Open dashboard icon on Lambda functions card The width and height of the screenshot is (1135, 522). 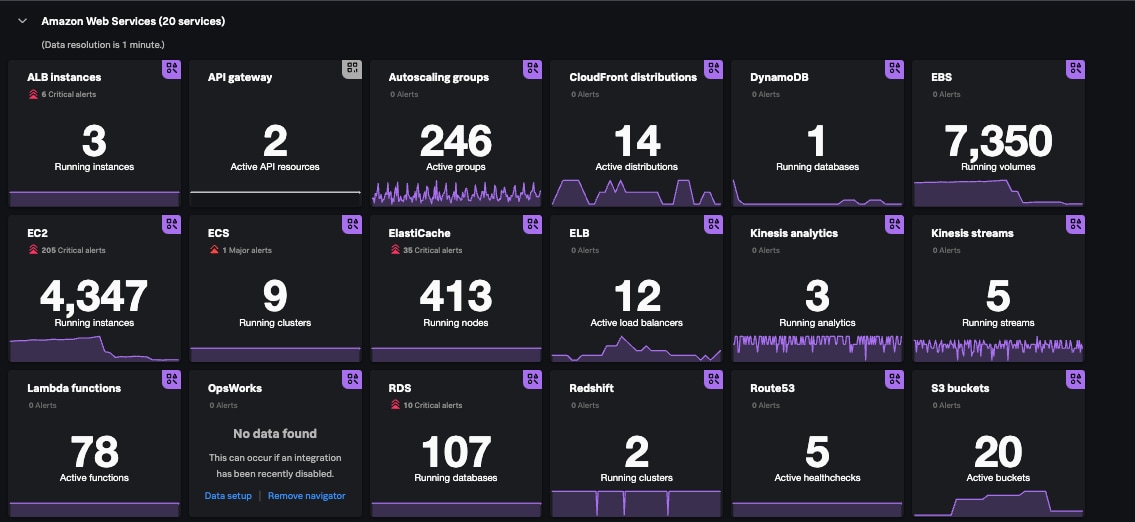pyautogui.click(x=171, y=379)
